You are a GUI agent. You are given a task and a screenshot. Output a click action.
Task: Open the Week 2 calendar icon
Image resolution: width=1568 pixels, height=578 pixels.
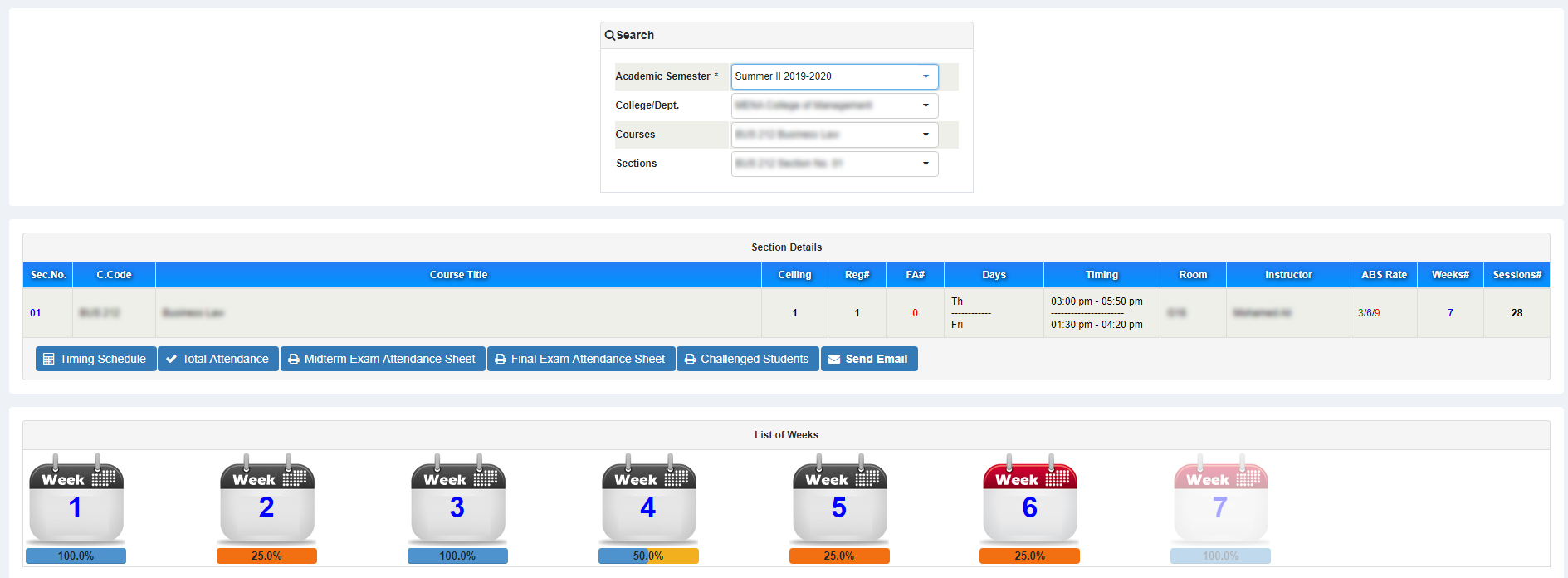267,499
